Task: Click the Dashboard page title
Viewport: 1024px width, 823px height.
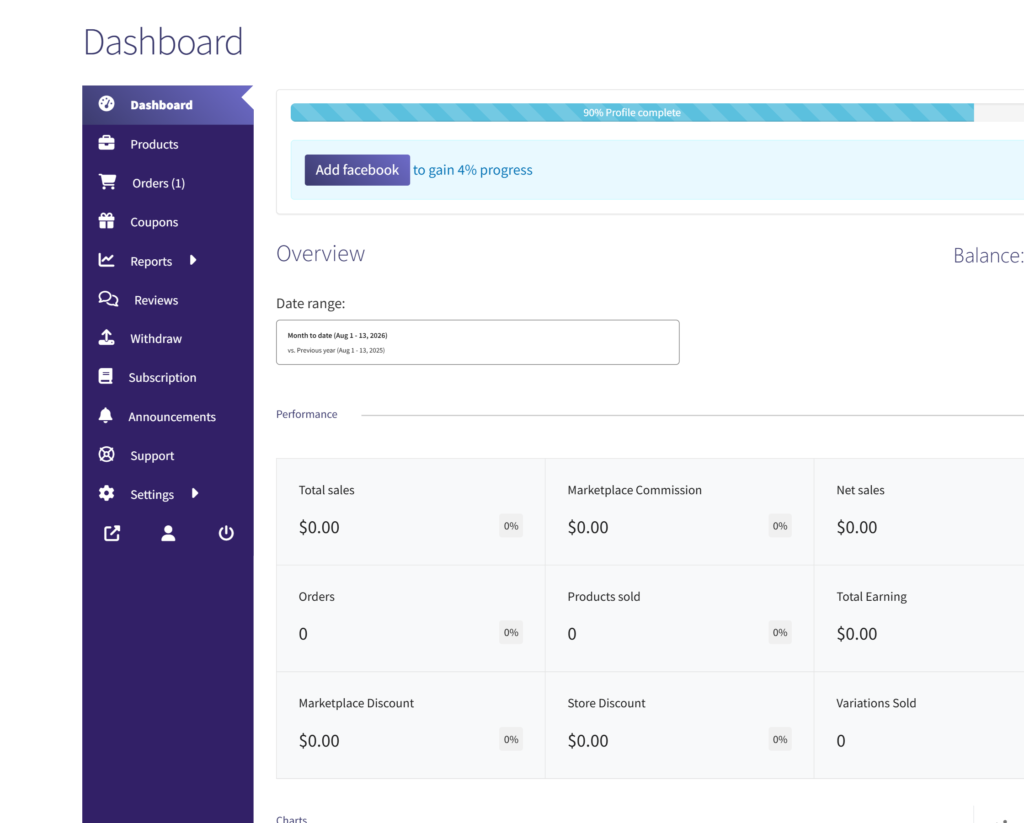Action: (x=163, y=42)
